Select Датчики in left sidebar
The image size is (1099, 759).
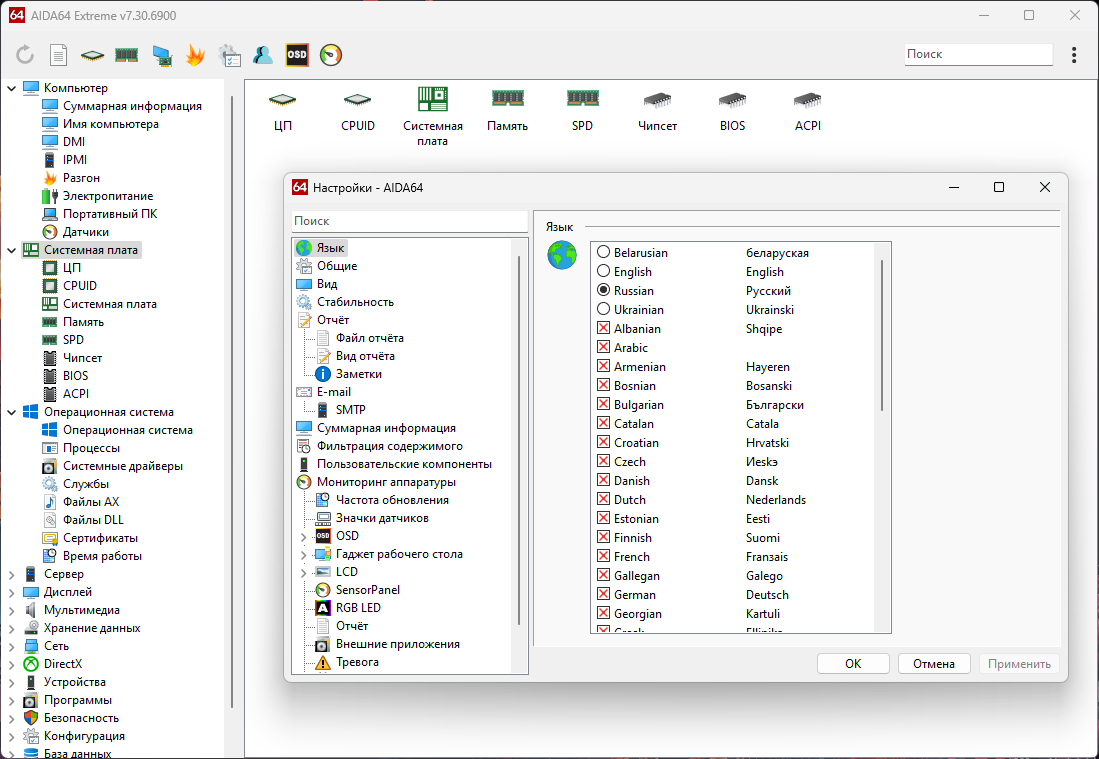(x=86, y=232)
